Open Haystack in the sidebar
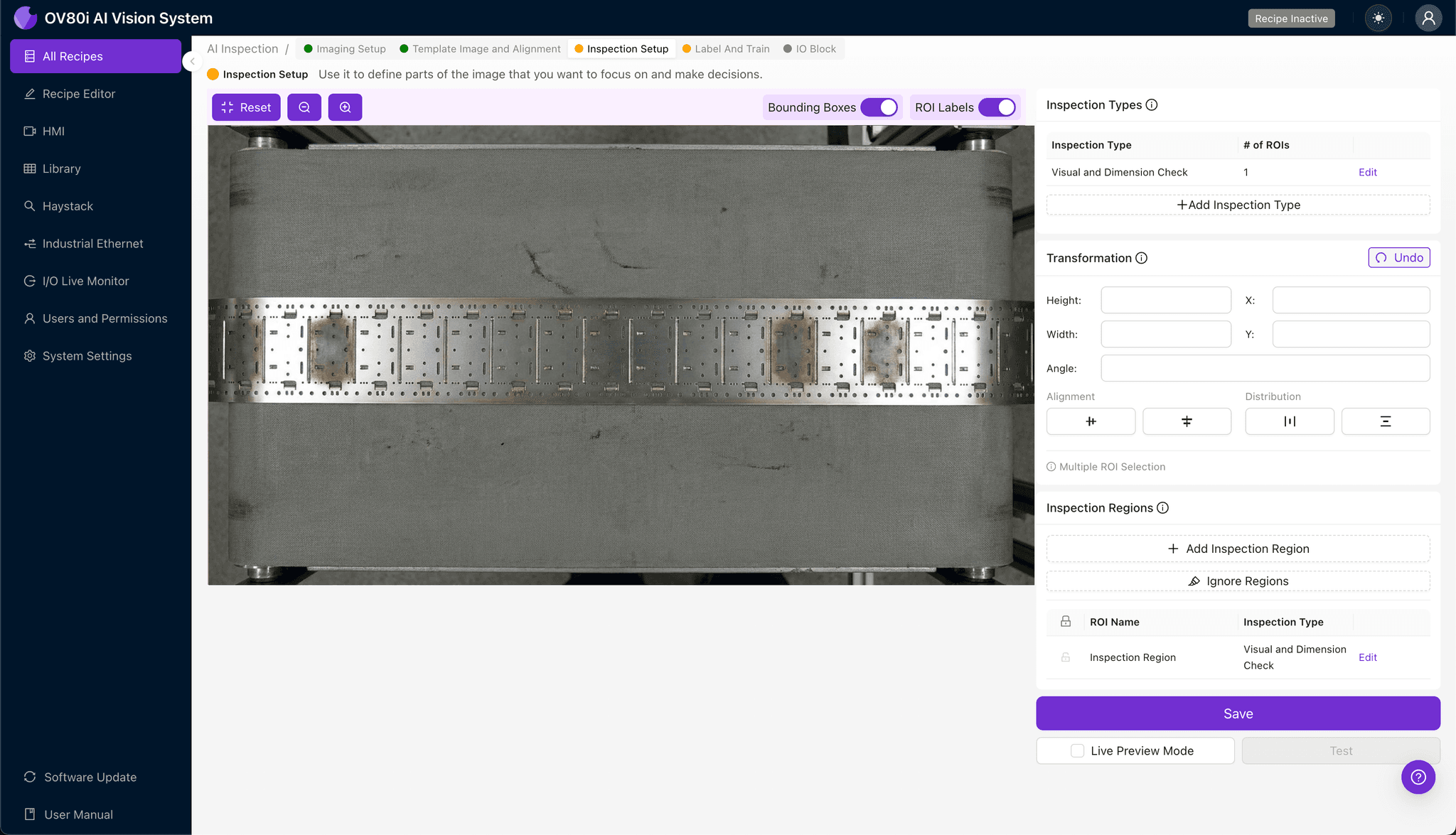Viewport: 1456px width, 835px height. click(x=68, y=206)
